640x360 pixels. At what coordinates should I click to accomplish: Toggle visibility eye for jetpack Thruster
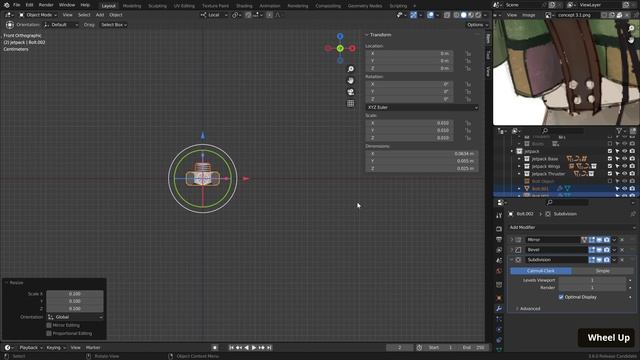[x=624, y=174]
